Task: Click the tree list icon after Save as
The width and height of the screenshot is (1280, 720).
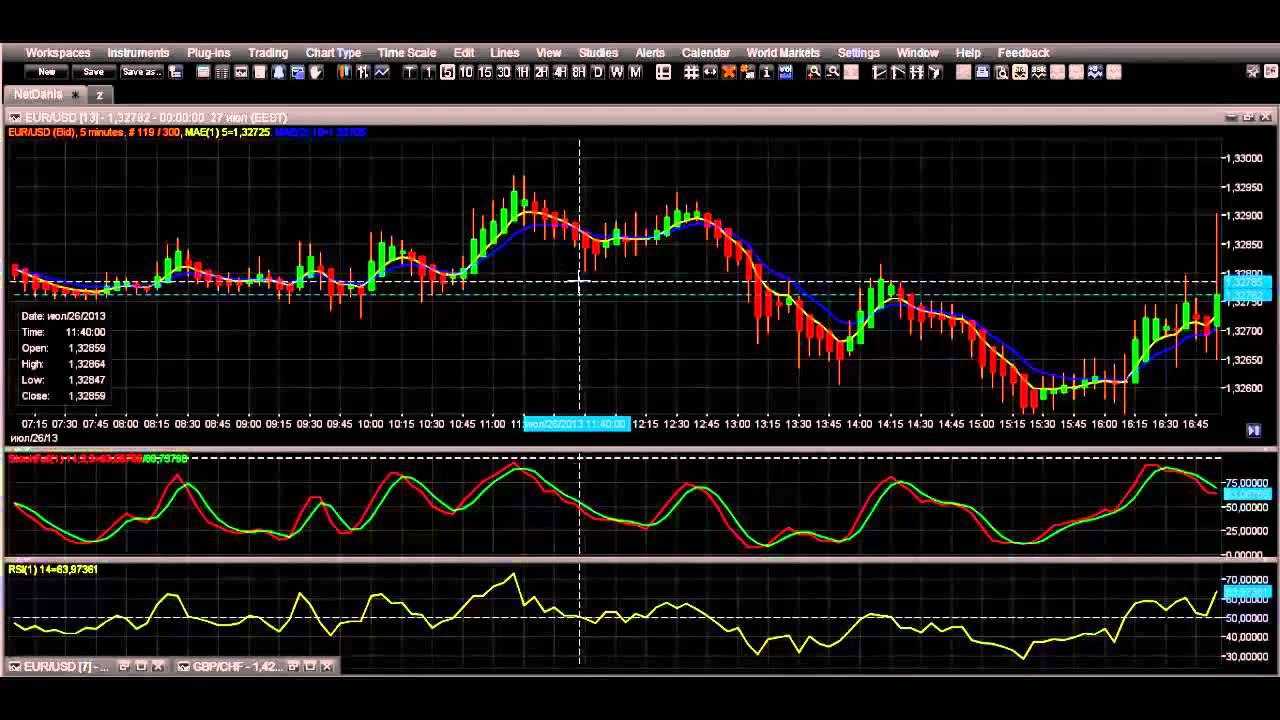Action: [x=175, y=72]
